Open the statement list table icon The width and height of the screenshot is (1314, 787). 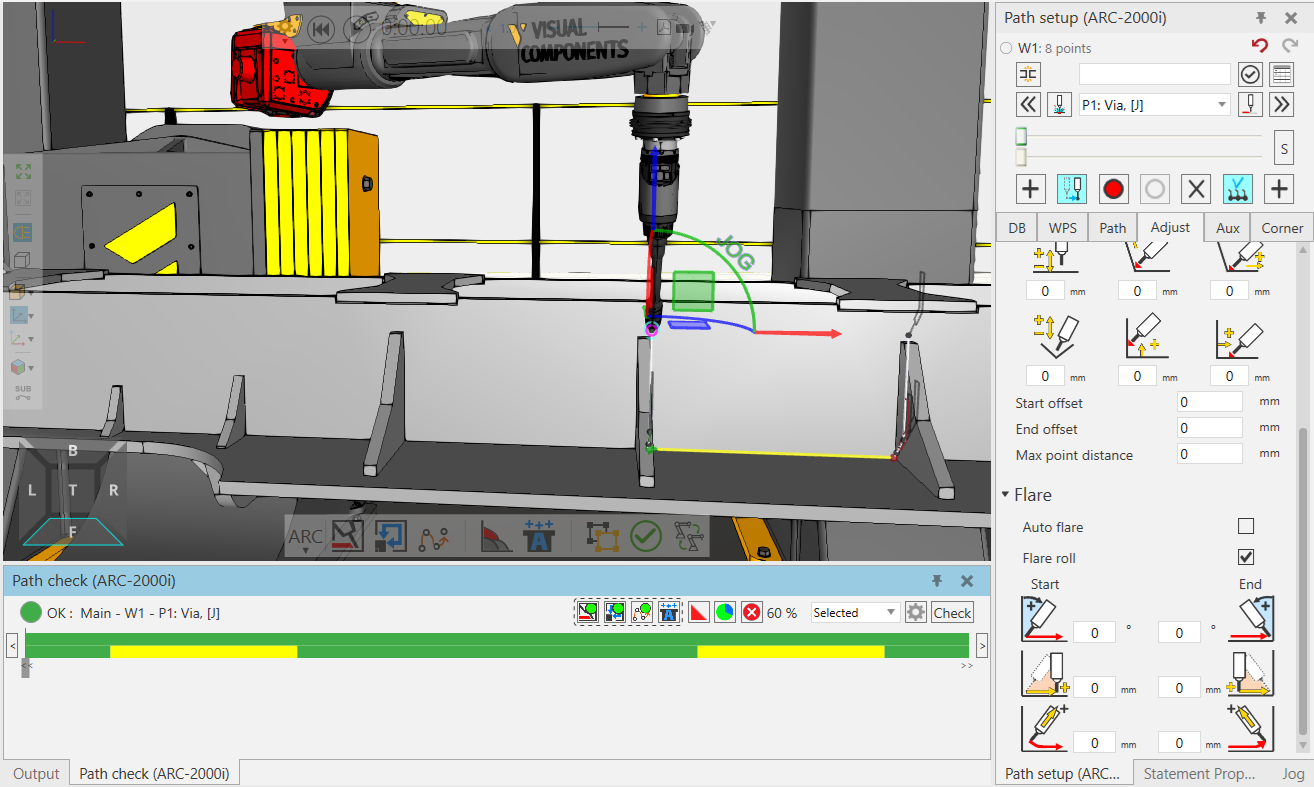tap(1281, 74)
